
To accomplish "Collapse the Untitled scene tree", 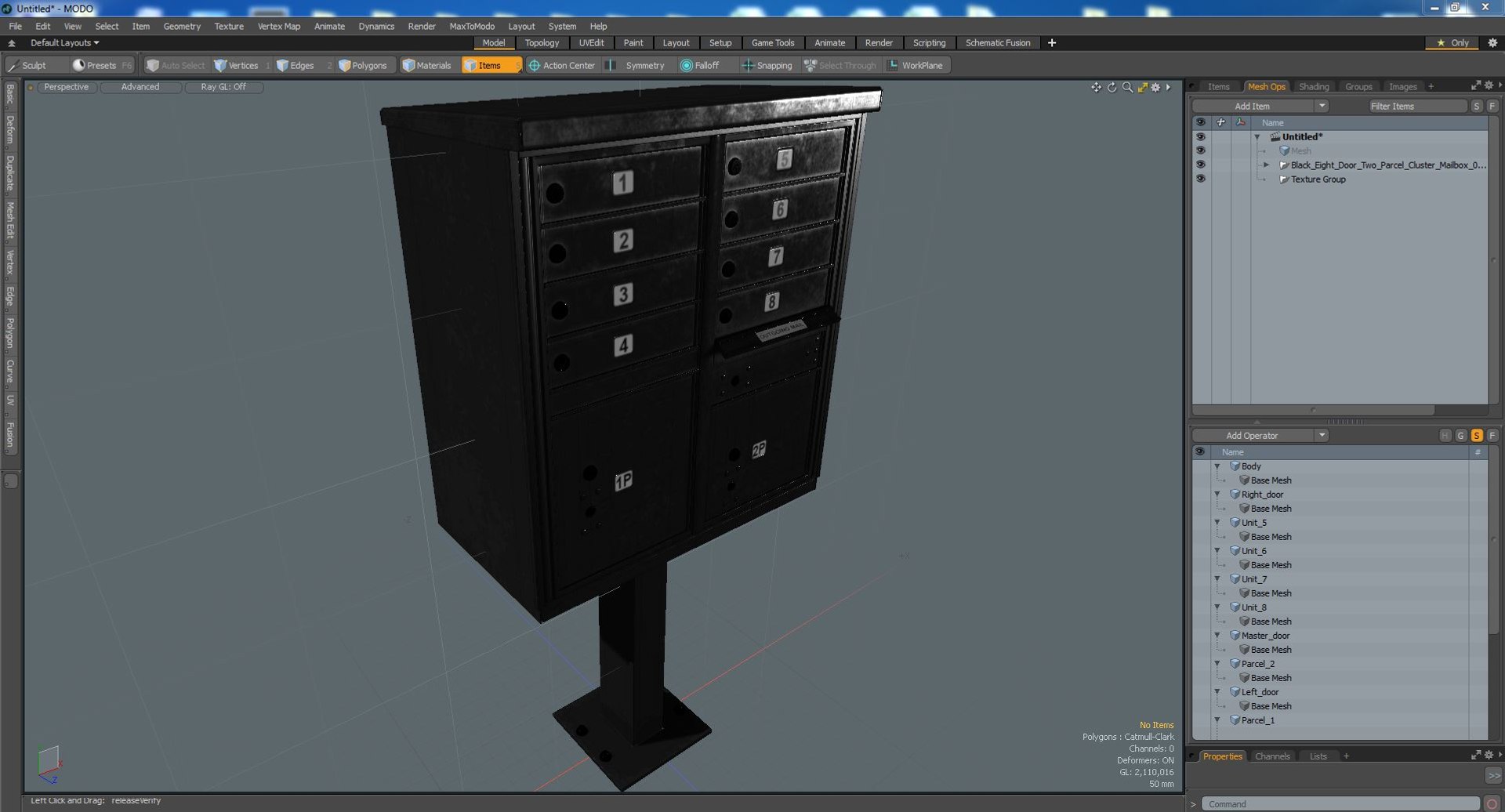I will pyautogui.click(x=1257, y=137).
